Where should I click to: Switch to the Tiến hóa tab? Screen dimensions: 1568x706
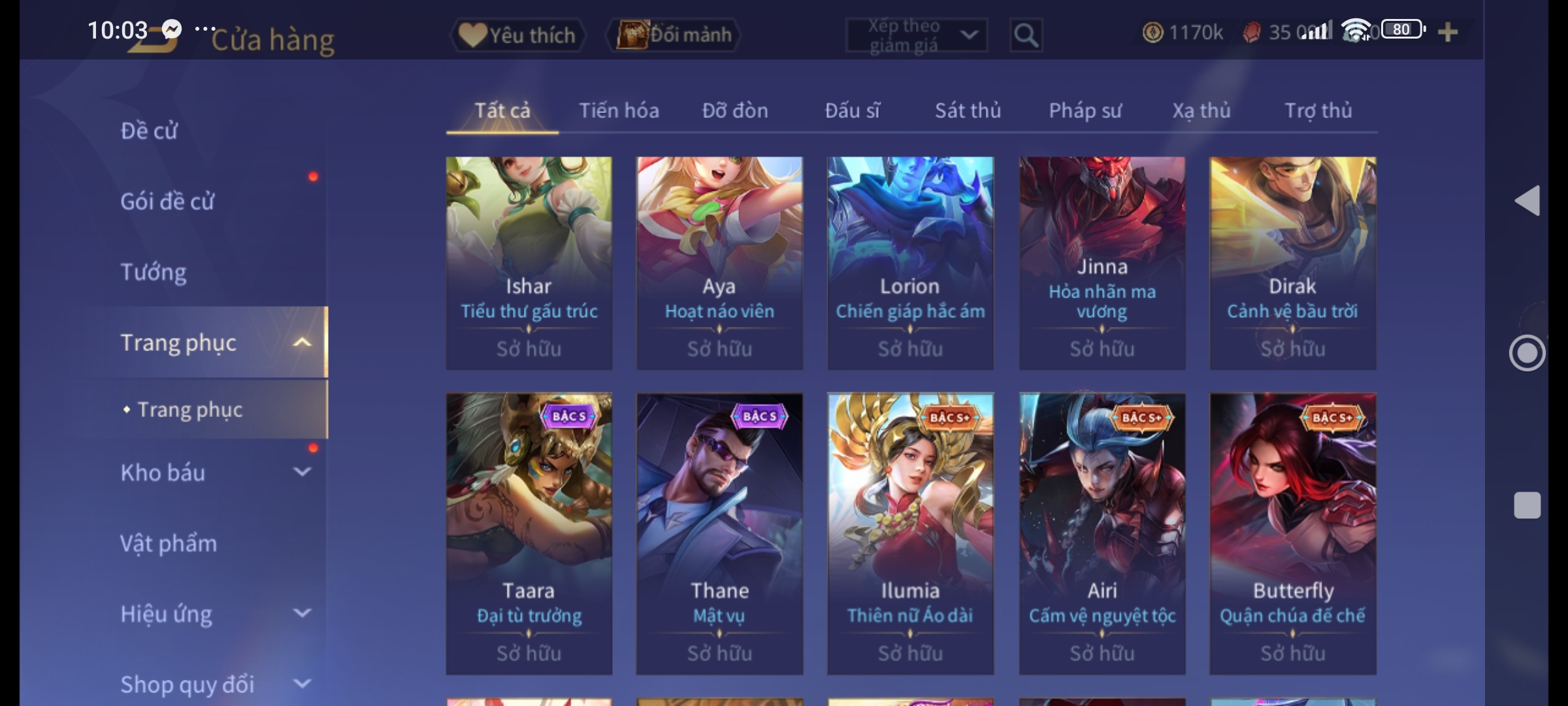[619, 110]
